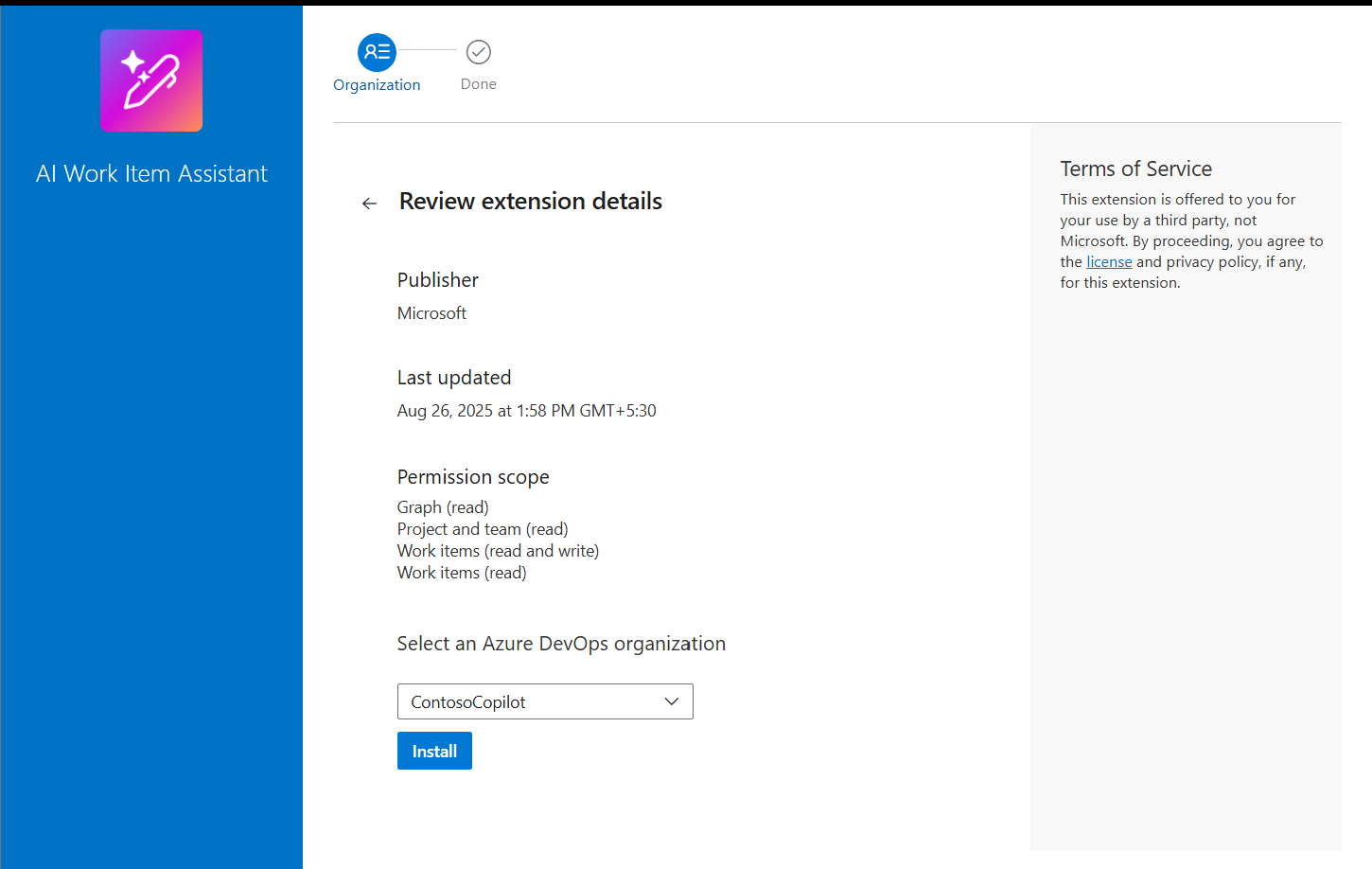Screen dimensions: 1372x869
Task: Click the Select an Azure DevOps organization label
Action: pos(561,644)
